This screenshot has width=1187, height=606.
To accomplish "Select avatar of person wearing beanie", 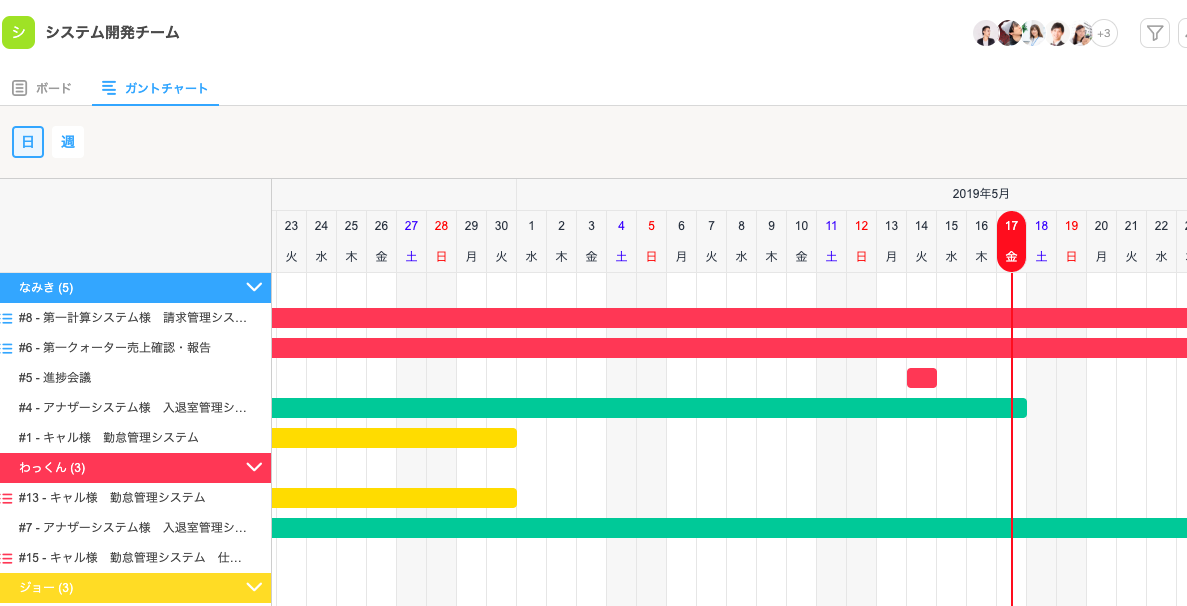I will (1008, 33).
